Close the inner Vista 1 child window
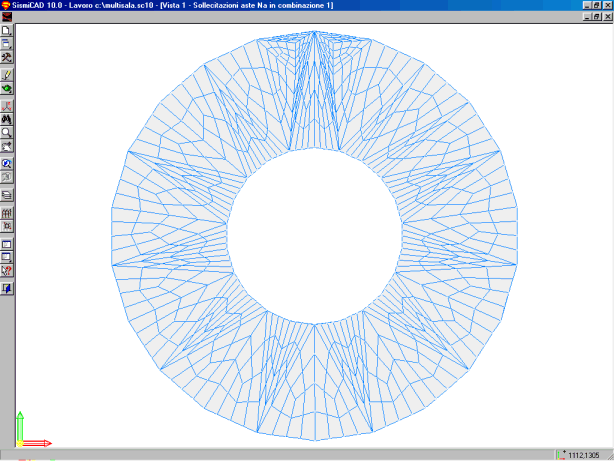 click(x=607, y=16)
